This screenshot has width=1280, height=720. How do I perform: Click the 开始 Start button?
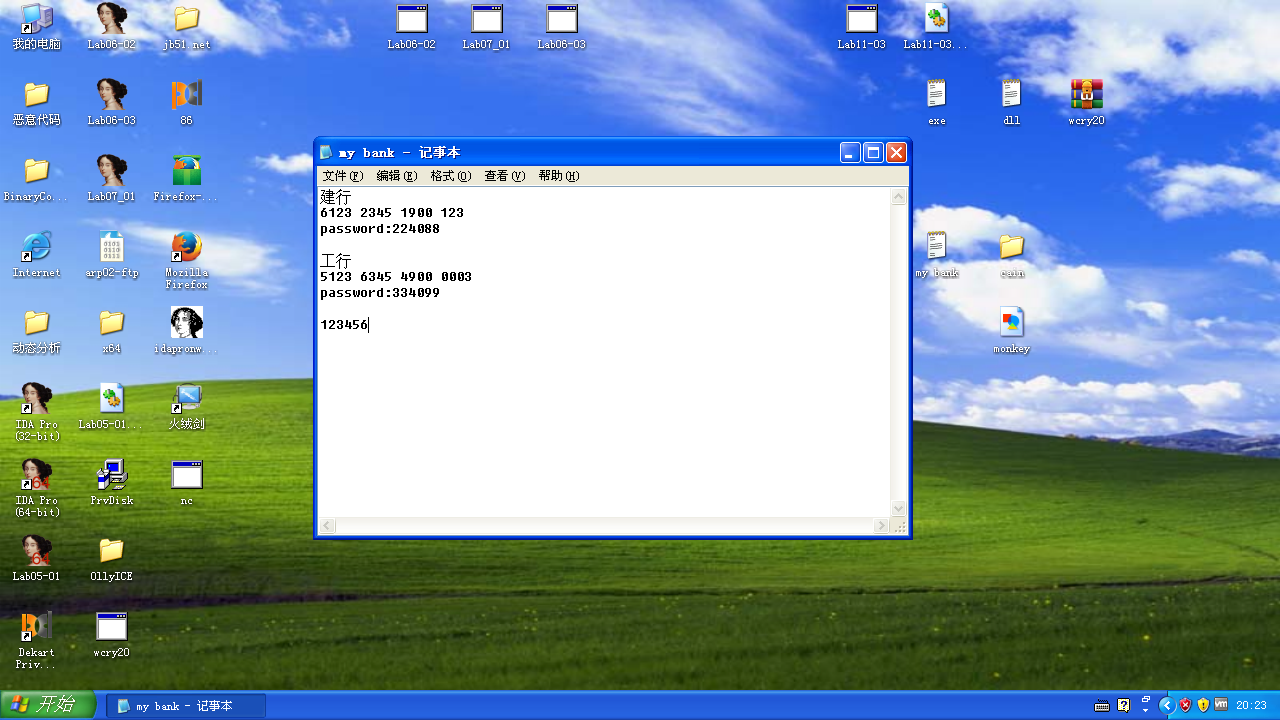(48, 705)
